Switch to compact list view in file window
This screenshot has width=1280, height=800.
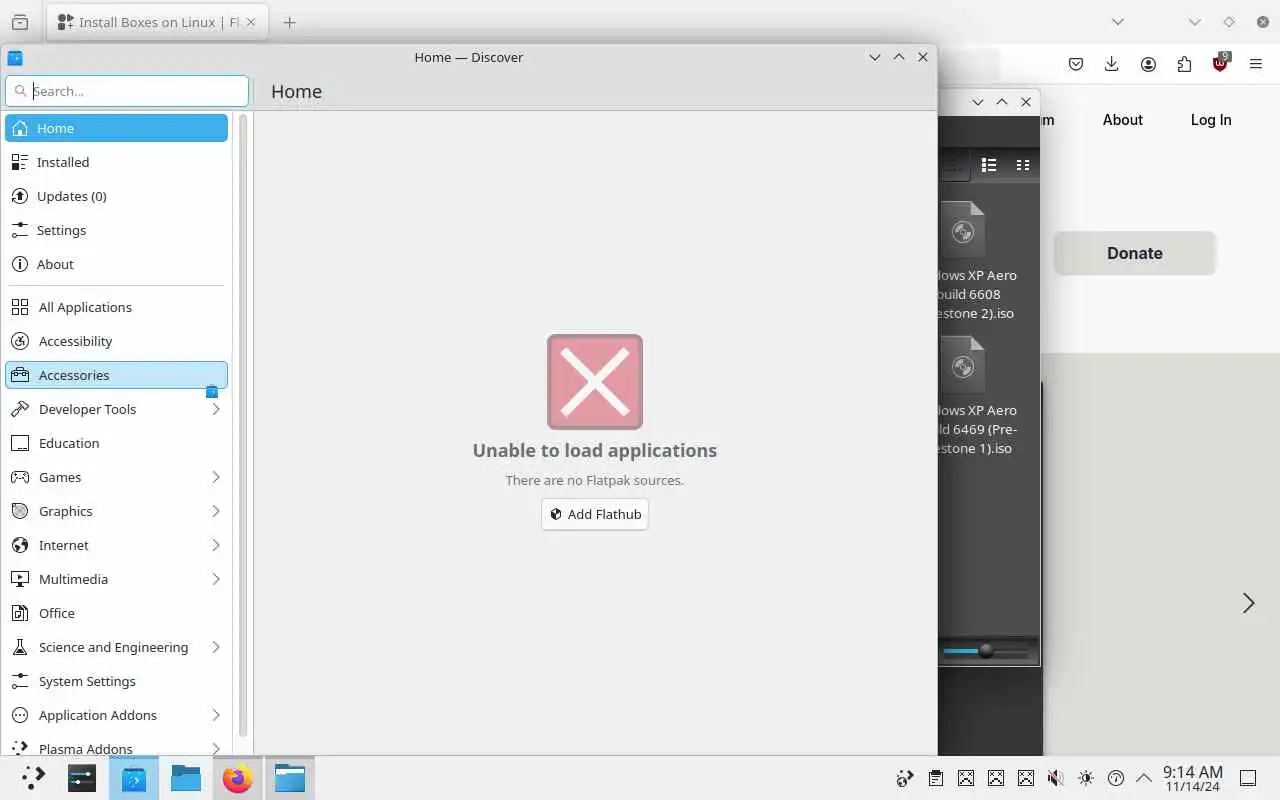click(x=1023, y=165)
